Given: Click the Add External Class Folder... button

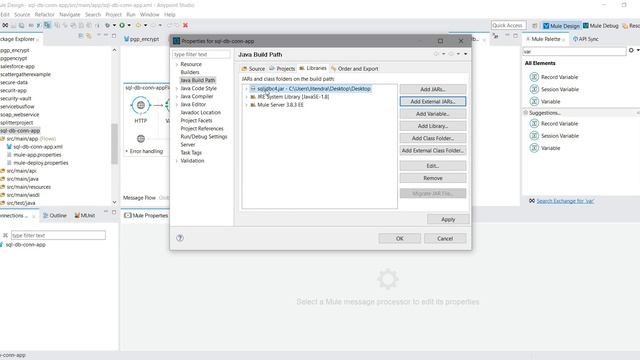Looking at the screenshot, I should (433, 150).
